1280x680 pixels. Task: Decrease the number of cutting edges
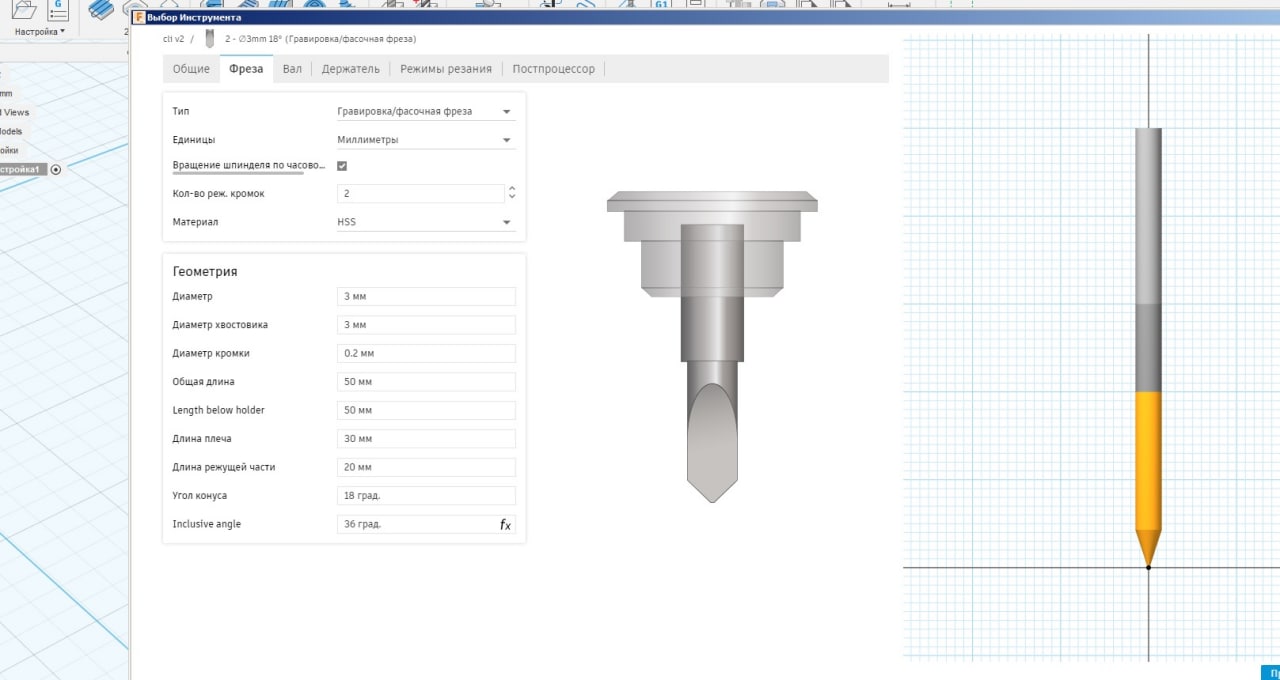point(512,198)
